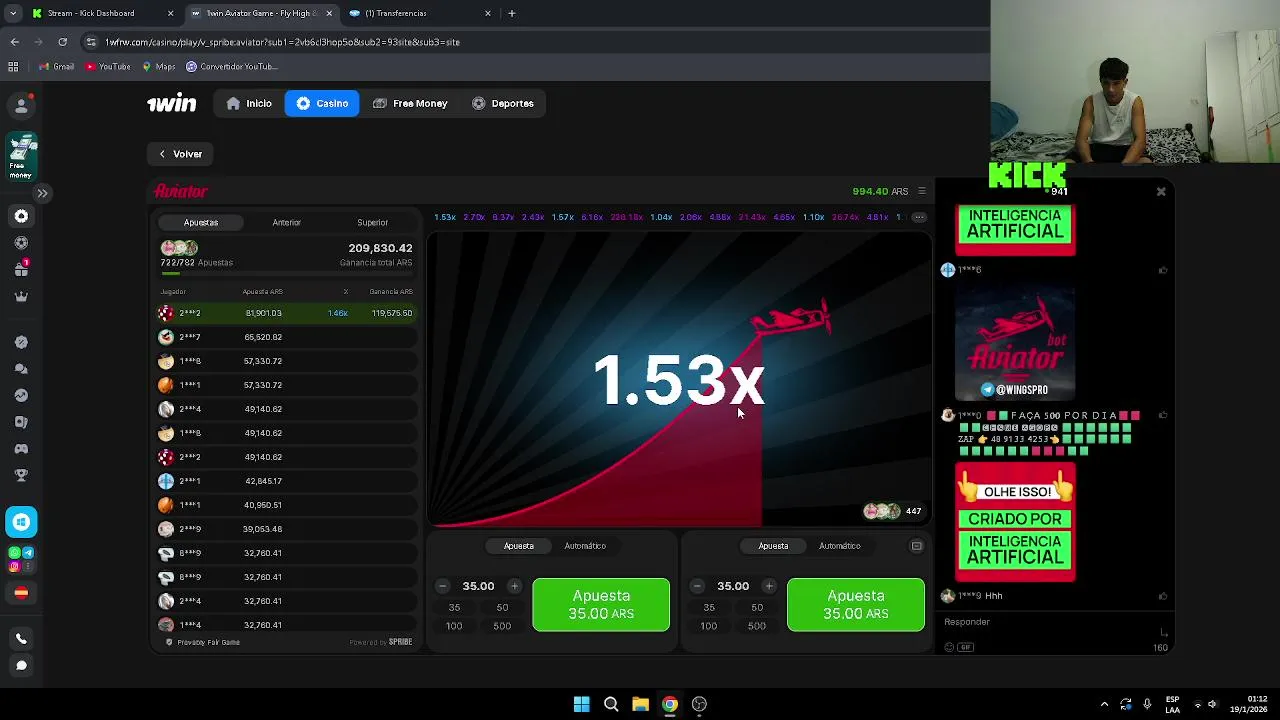Viewport: 1280px width, 720px height.
Task: Open the trophy tournaments icon
Action: pos(21,475)
